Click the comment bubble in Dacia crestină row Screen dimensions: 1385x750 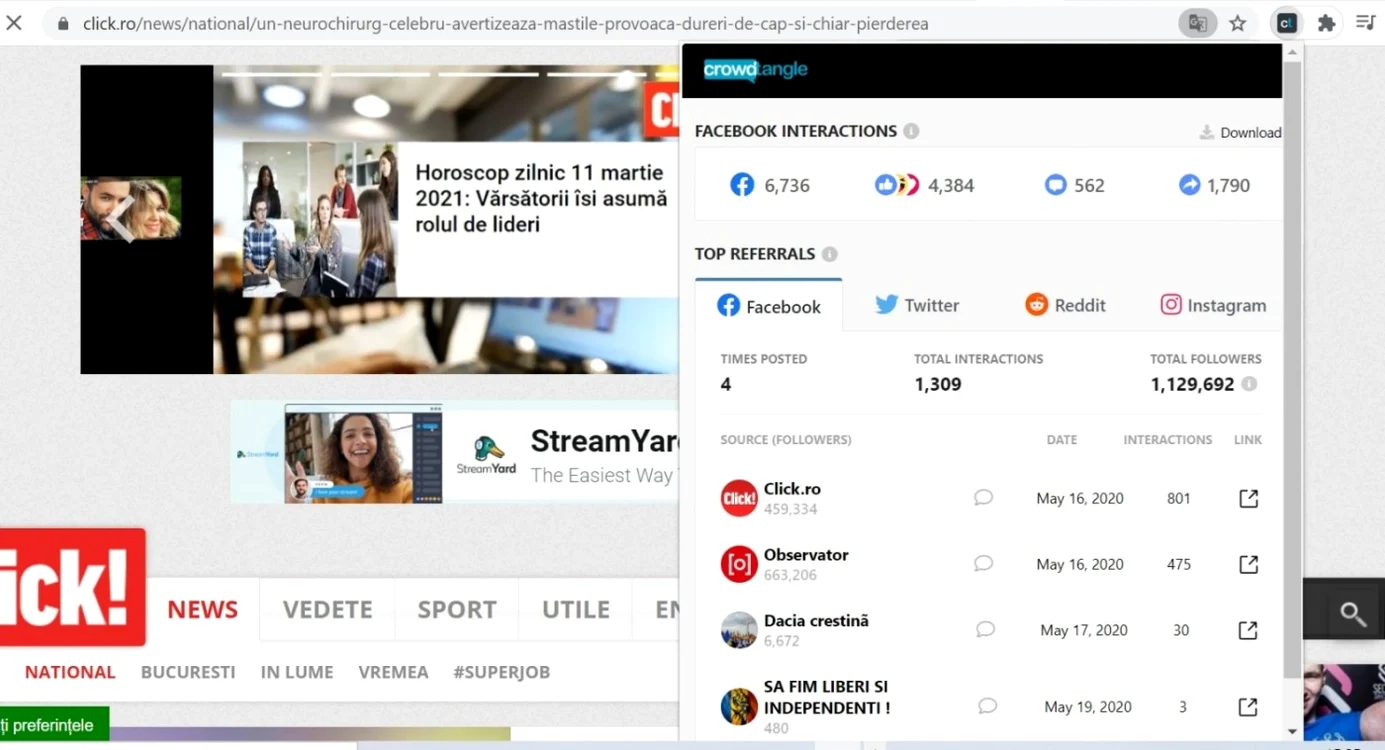985,630
